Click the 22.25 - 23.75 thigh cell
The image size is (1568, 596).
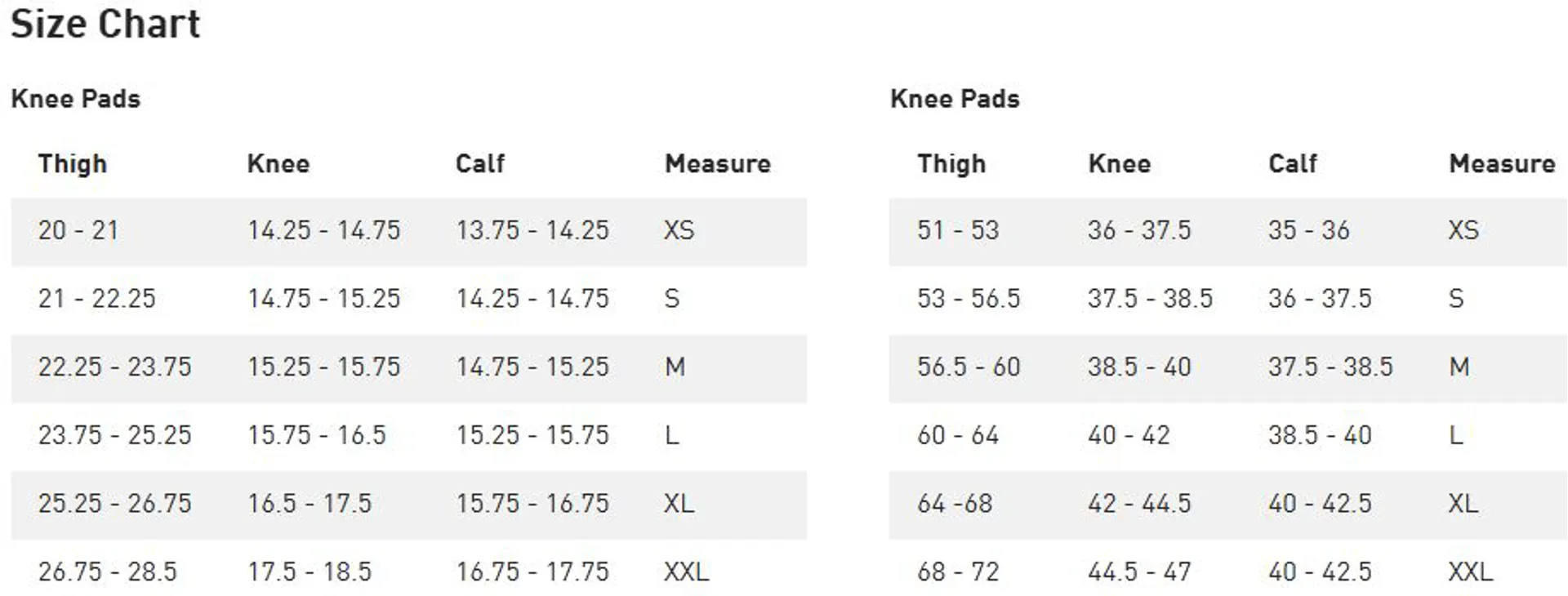tap(114, 367)
